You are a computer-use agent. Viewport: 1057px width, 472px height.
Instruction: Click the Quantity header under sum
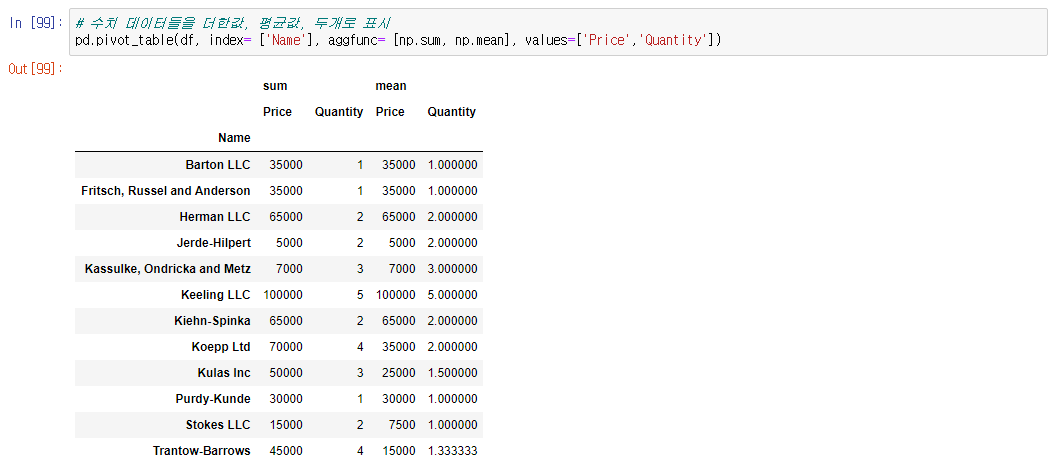(339, 112)
